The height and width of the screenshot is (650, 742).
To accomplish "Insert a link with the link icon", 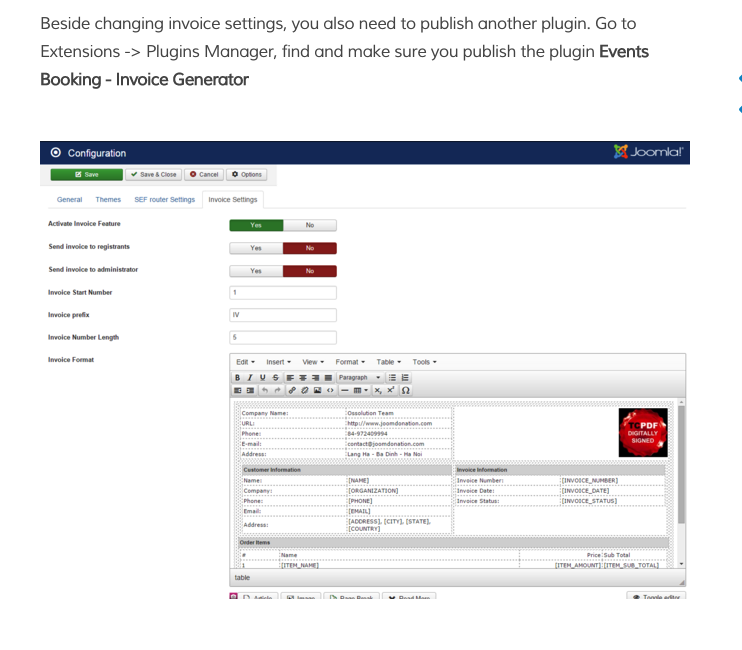I will (291, 390).
